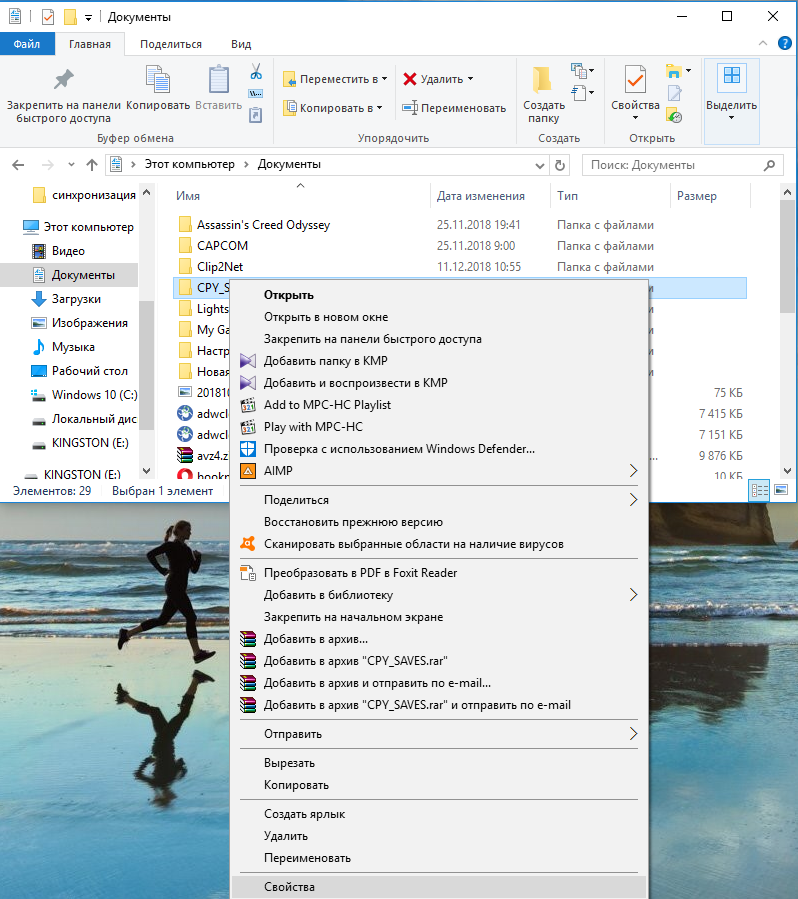Image resolution: width=798 pixels, height=899 pixels.
Task: Click the scissors Cut icon in ribbon
Action: [x=256, y=72]
